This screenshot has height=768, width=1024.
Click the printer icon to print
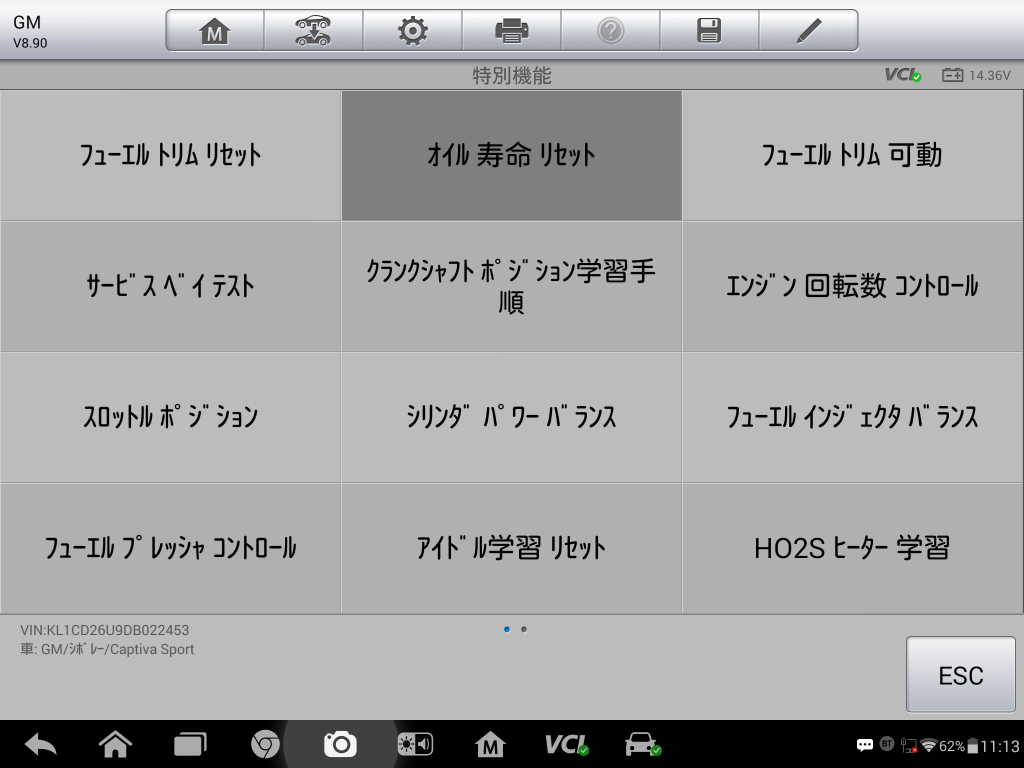point(511,31)
